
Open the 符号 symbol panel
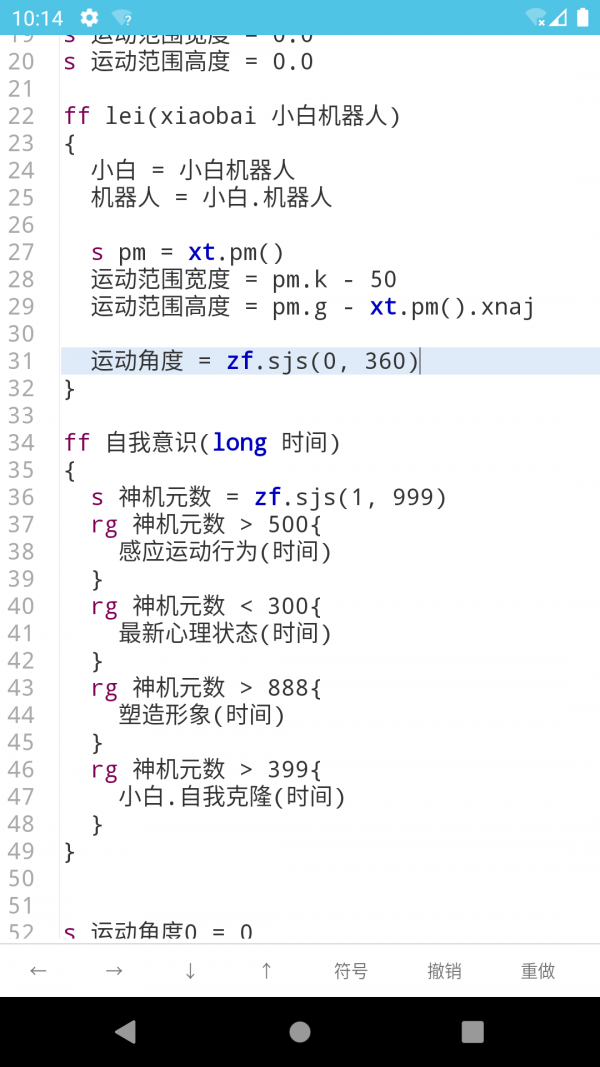351,971
